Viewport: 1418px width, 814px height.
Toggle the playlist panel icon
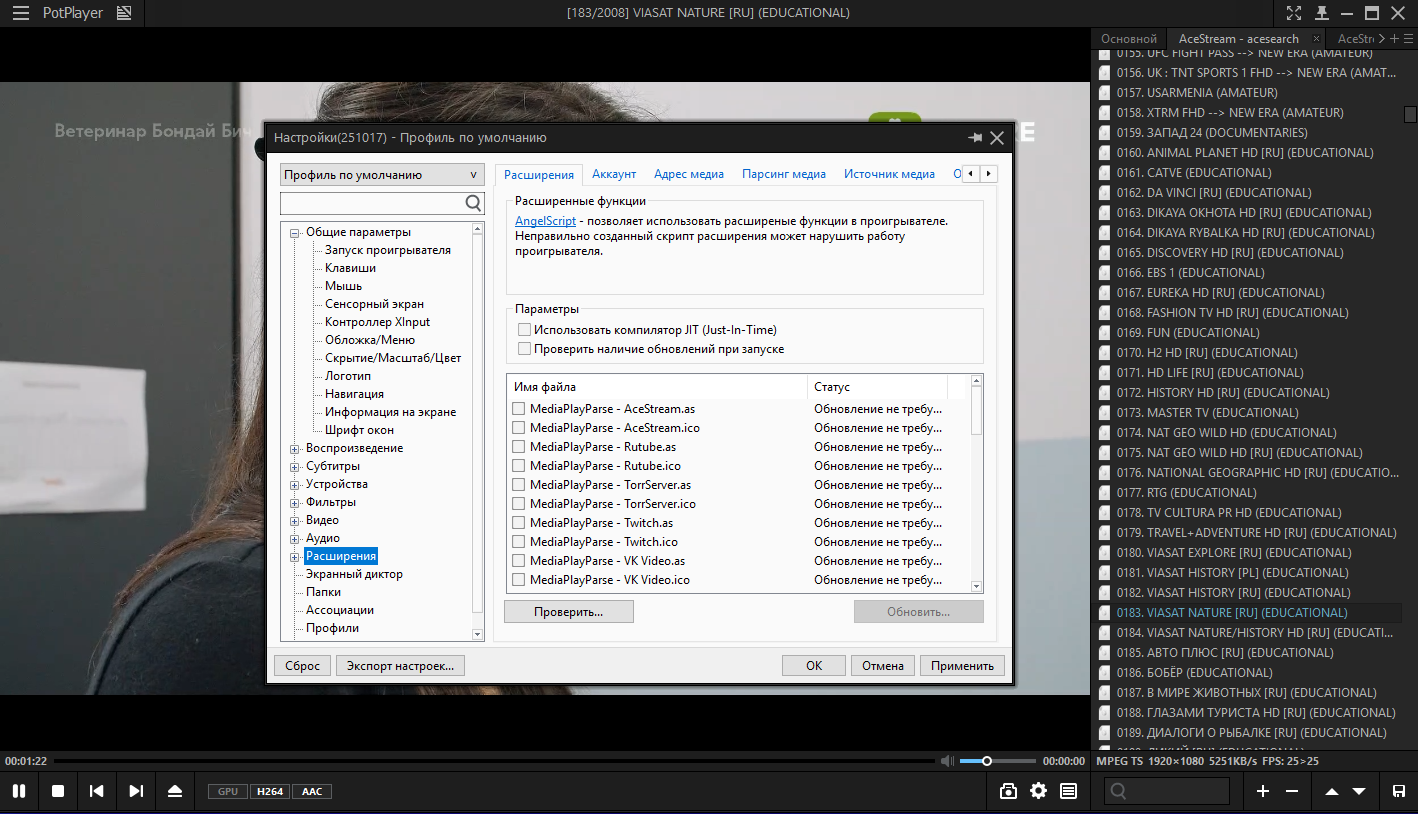tap(1068, 791)
